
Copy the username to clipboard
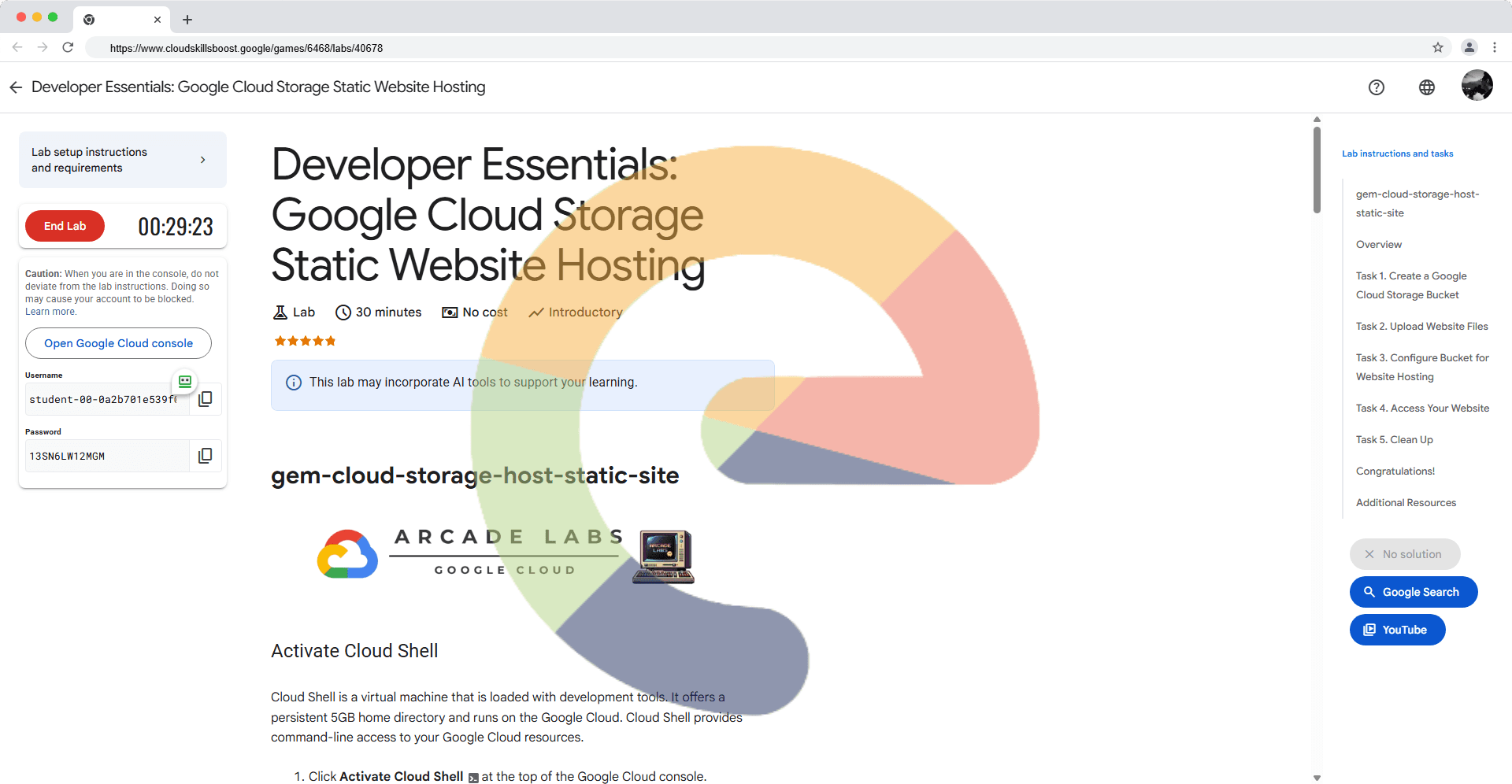(x=206, y=399)
